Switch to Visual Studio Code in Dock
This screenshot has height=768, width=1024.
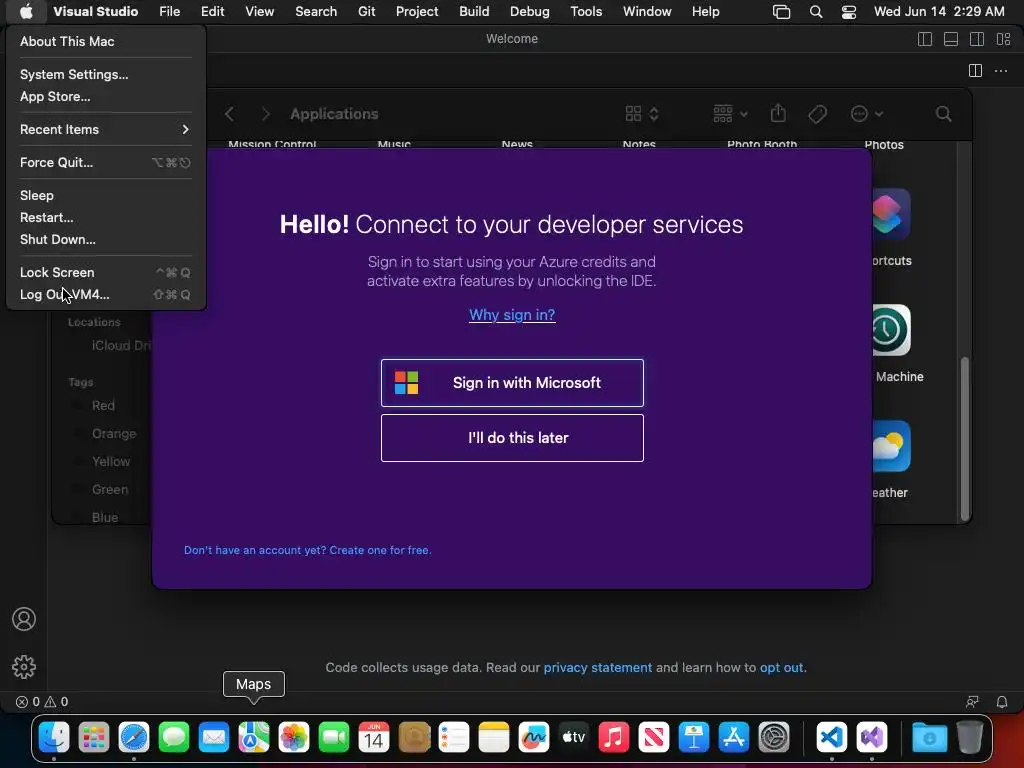click(831, 738)
